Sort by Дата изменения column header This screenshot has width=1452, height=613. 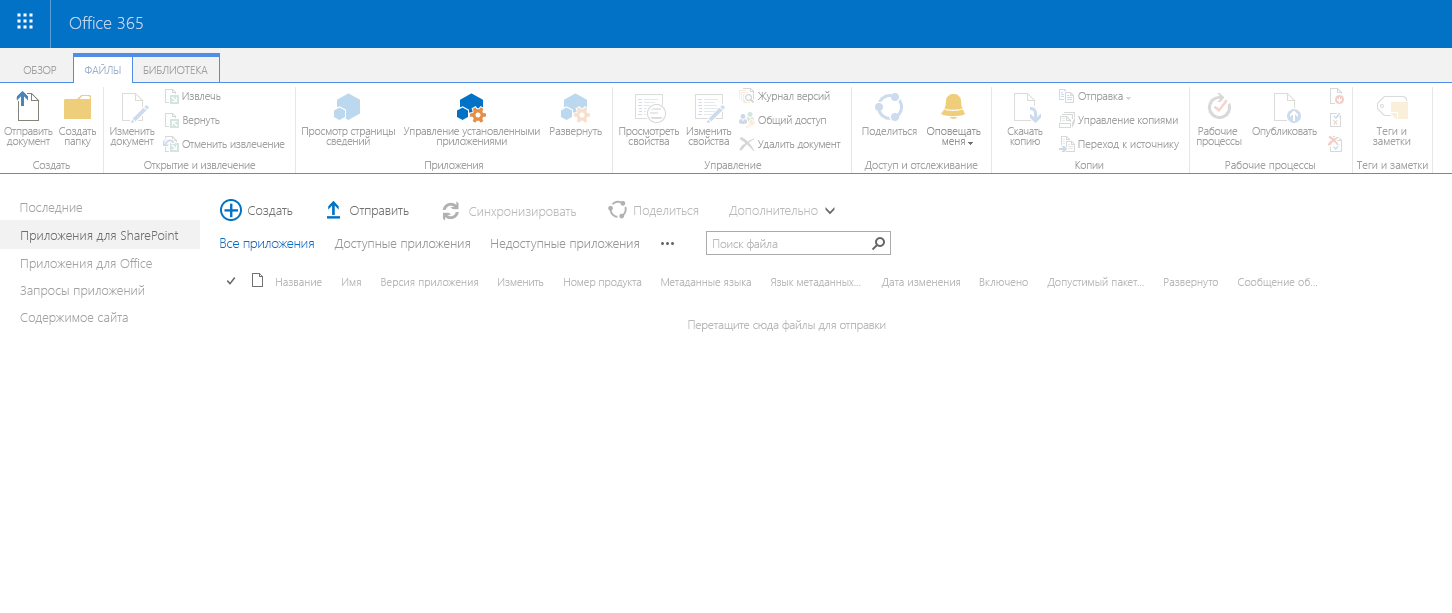(x=921, y=282)
